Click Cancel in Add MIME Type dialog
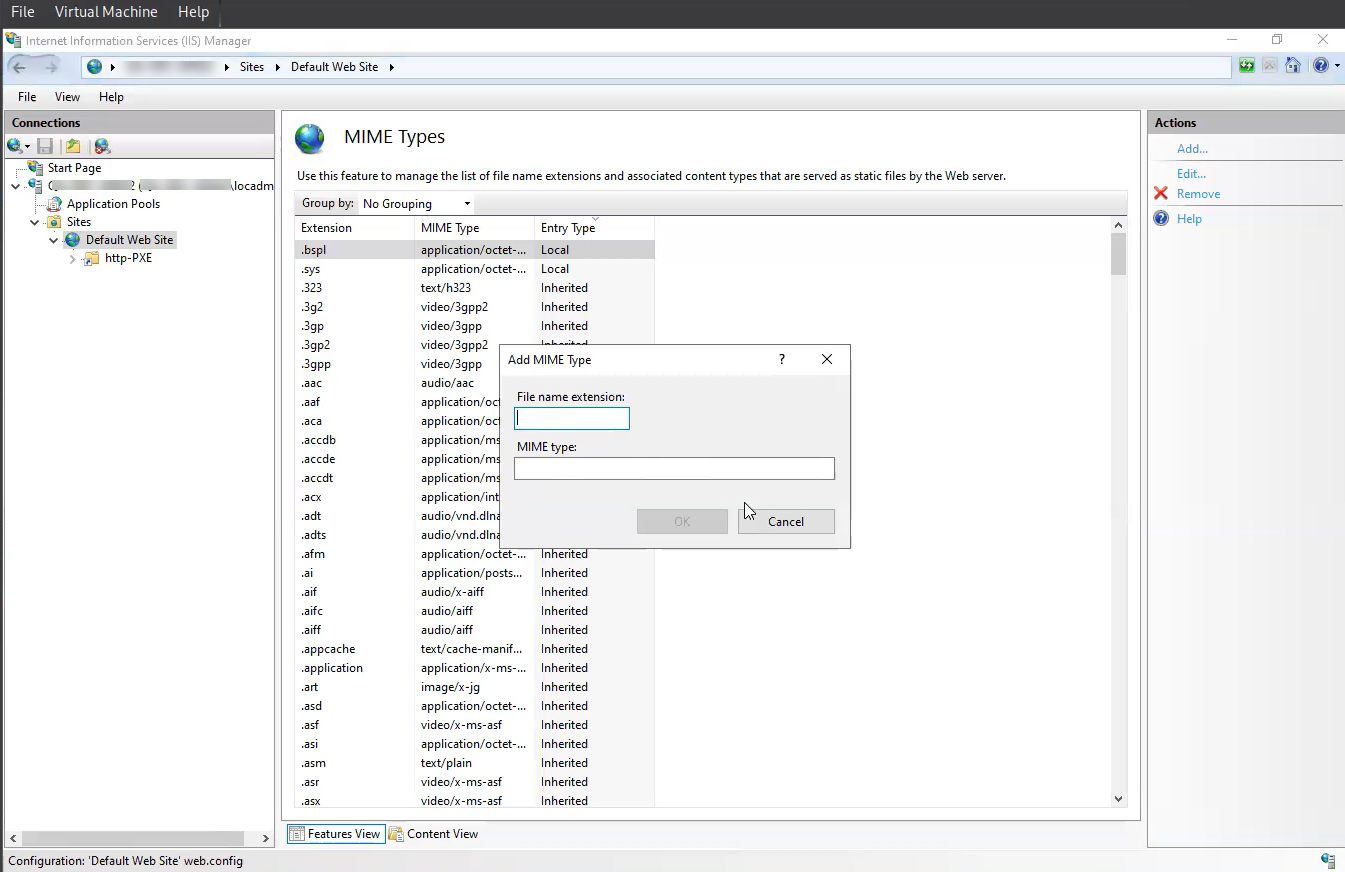The image size is (1345, 872). click(786, 521)
